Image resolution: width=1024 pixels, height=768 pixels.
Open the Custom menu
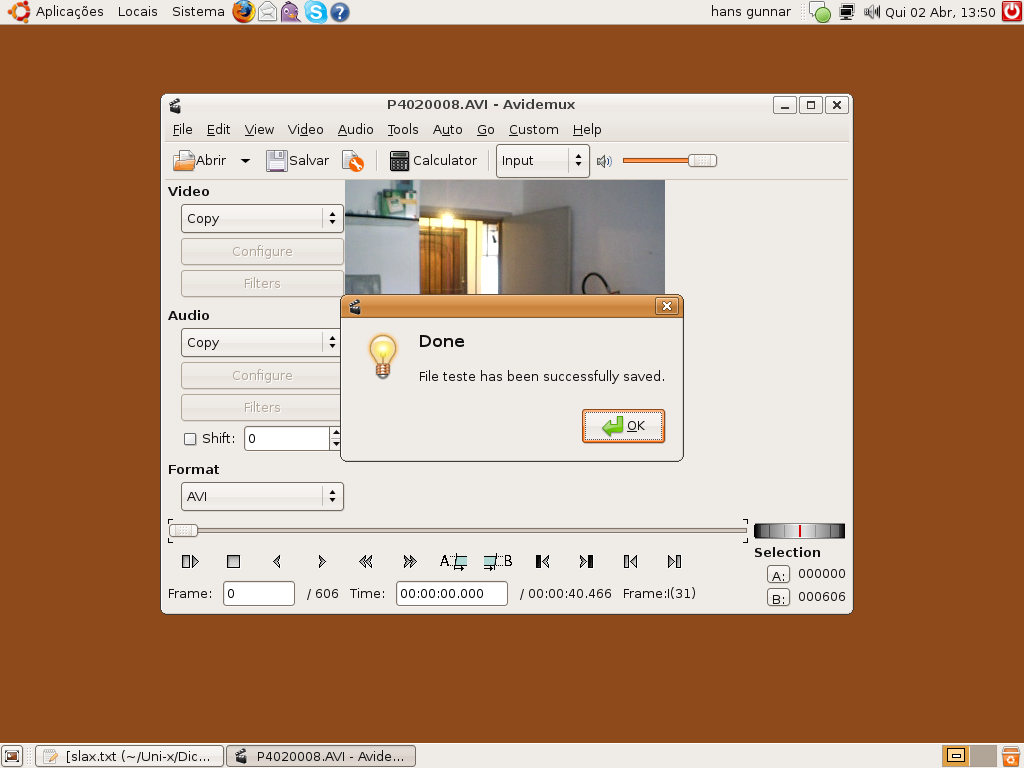coord(534,129)
